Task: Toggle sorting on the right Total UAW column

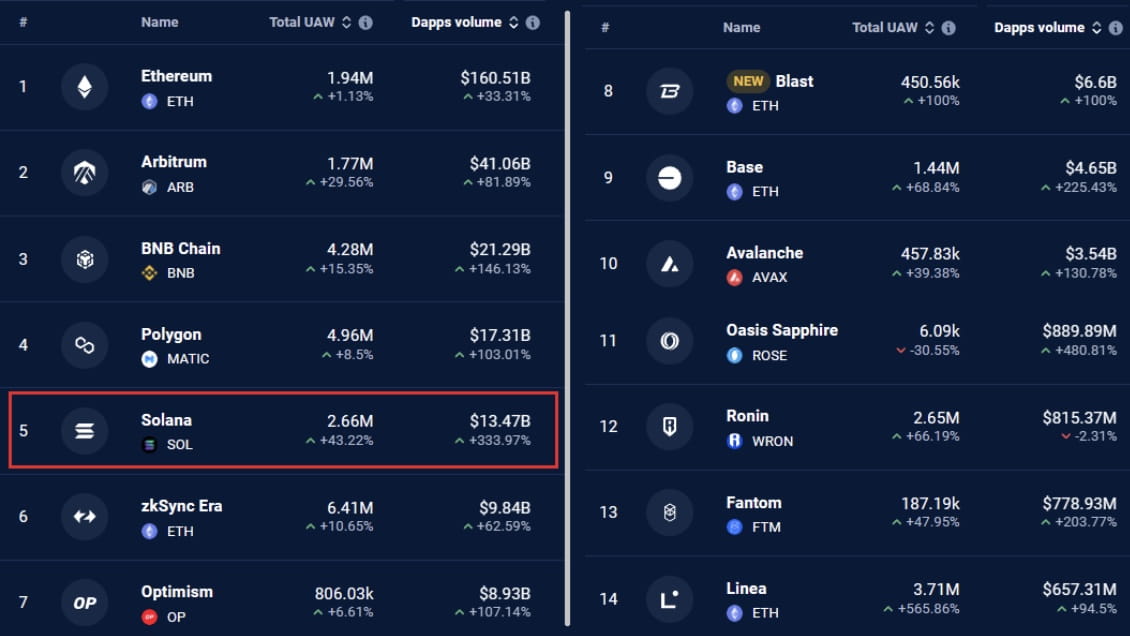Action: (931, 27)
